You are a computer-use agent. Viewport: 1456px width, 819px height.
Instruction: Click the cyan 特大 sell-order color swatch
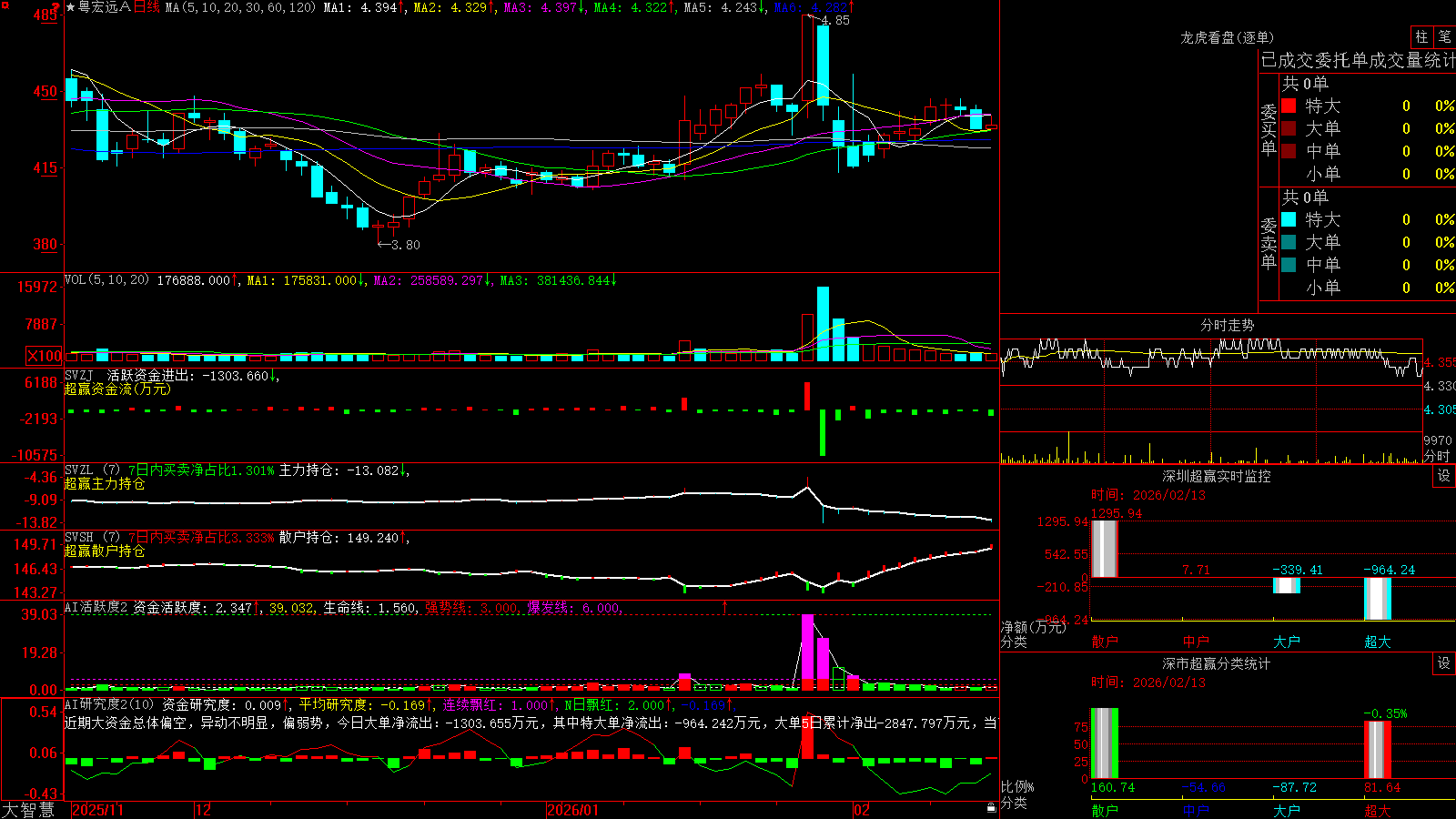[1289, 219]
